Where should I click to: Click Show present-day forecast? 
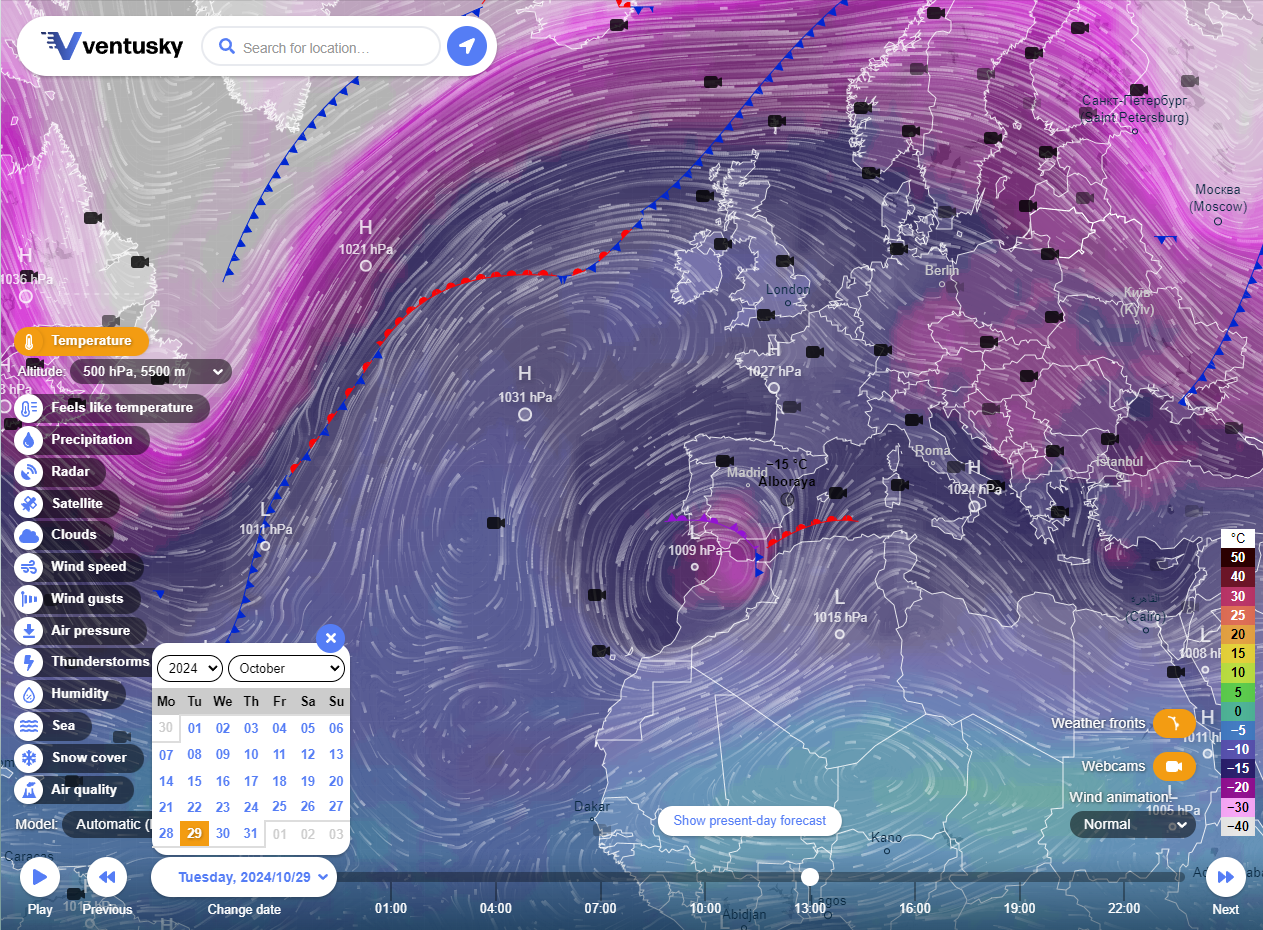coord(749,821)
